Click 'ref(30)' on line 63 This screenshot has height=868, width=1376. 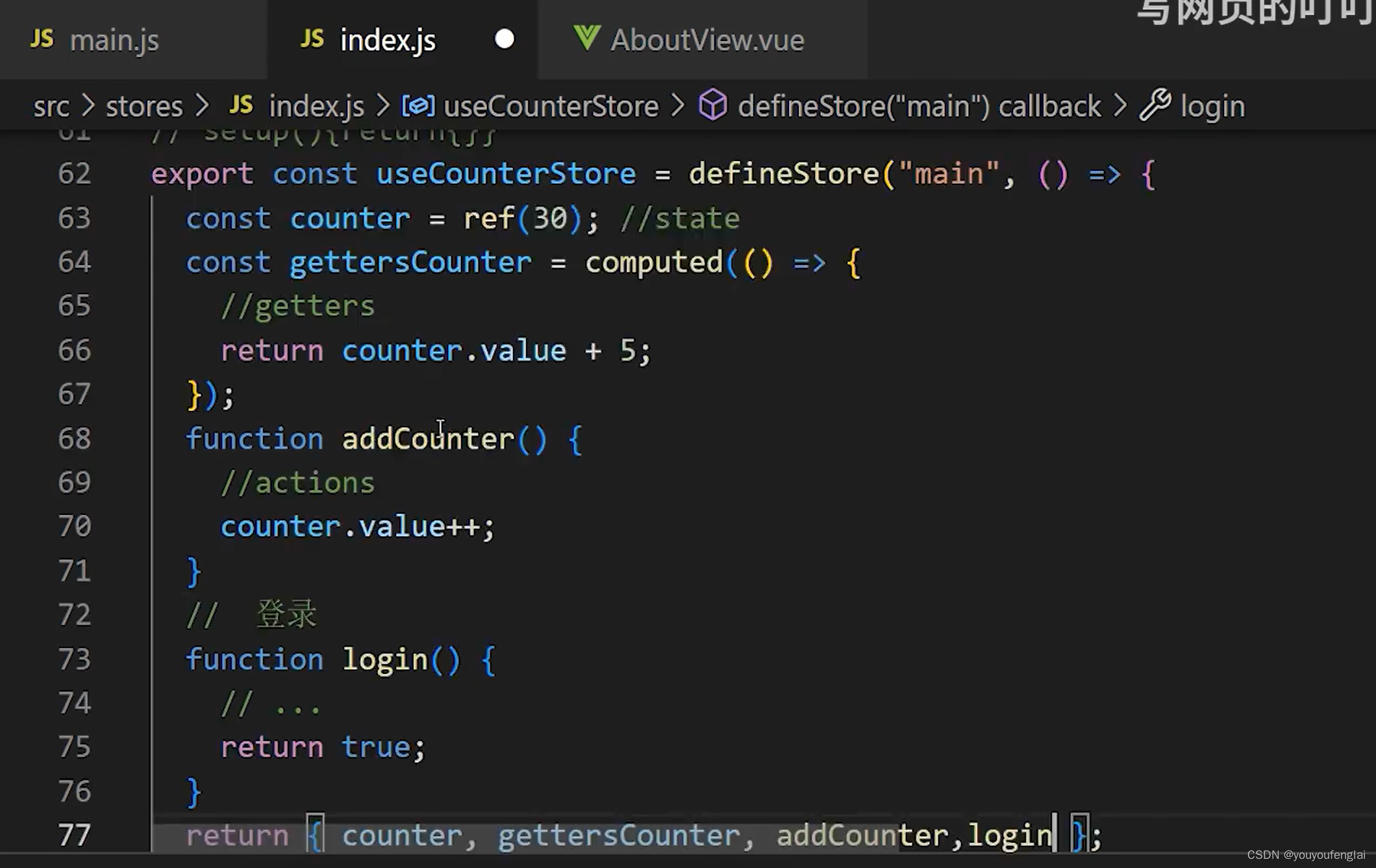pos(523,218)
